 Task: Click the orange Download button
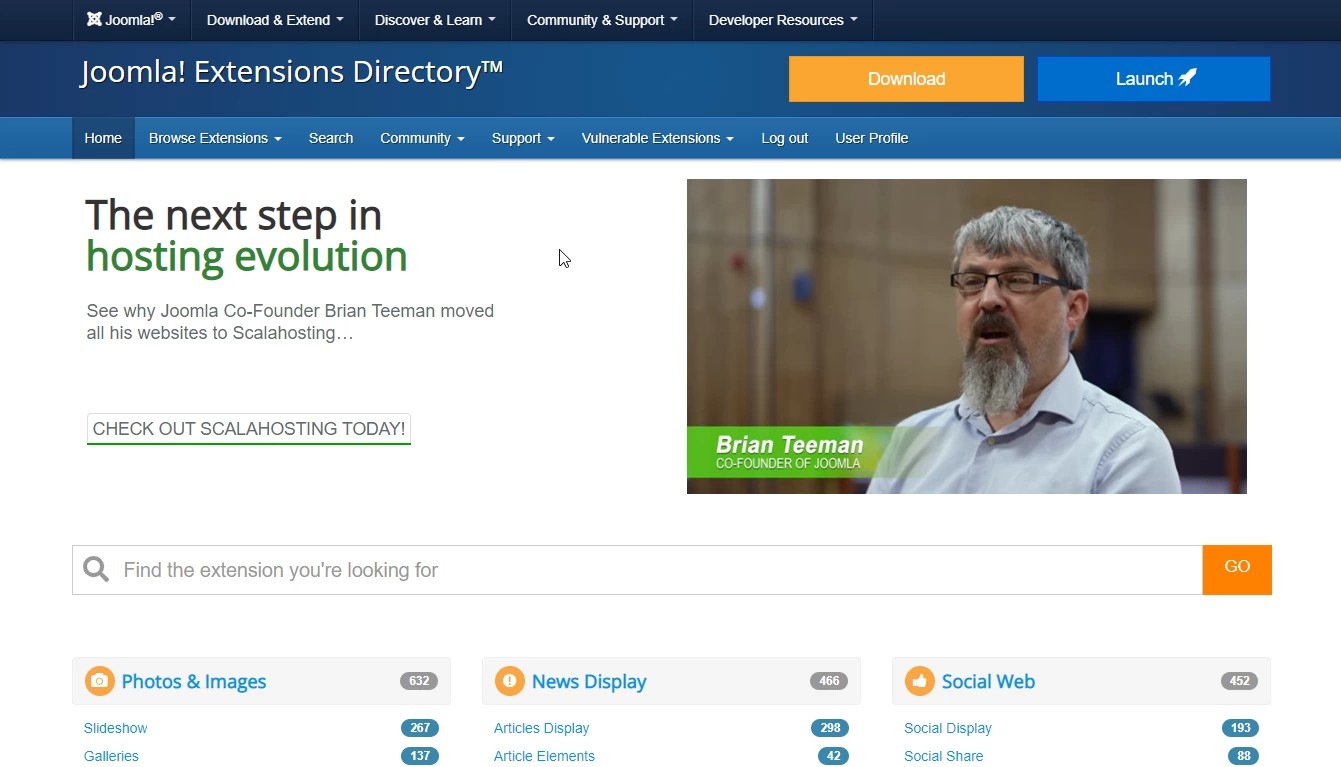click(x=906, y=79)
